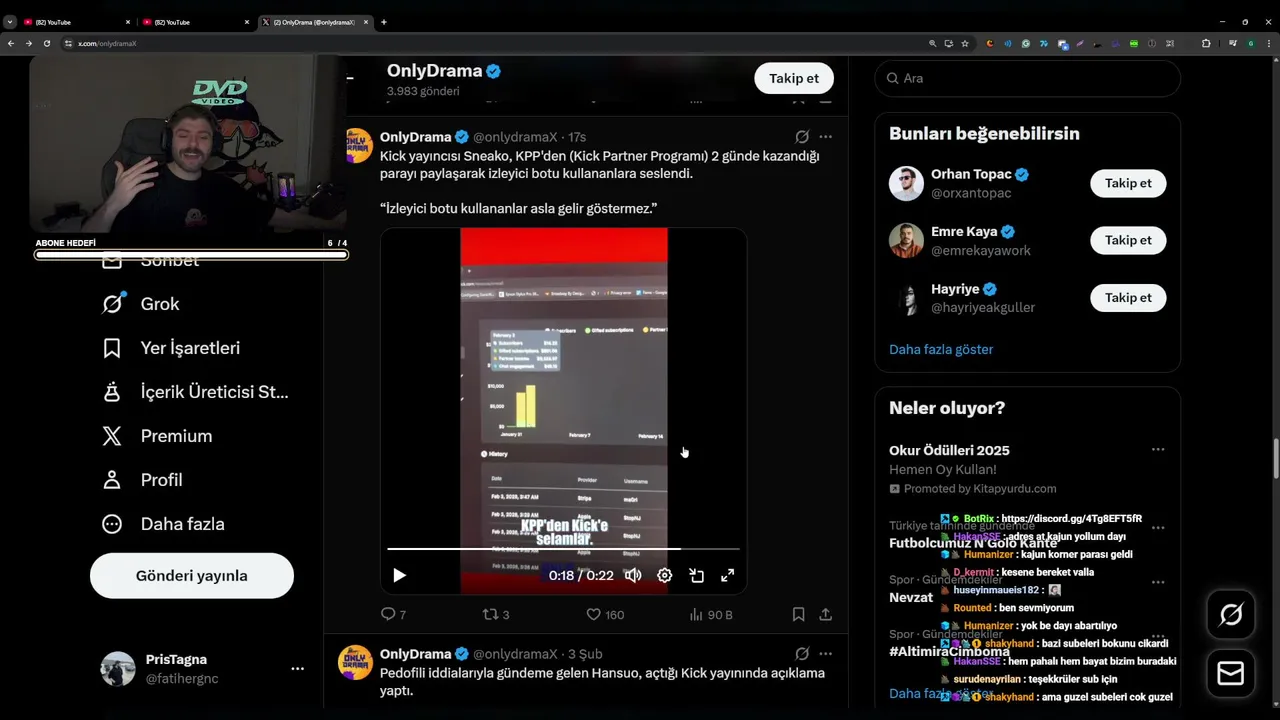Image resolution: width=1280 pixels, height=720 pixels.
Task: Open the Extensions puzzle menu
Action: click(x=1206, y=44)
